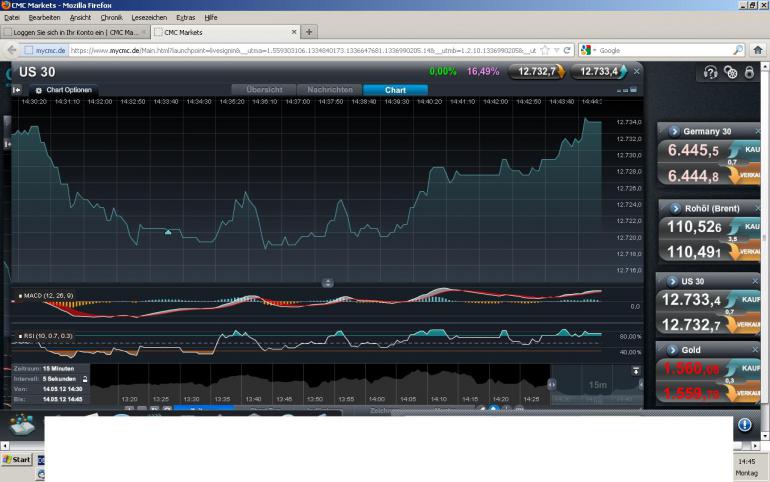Open the Chronik menu
This screenshot has width=770, height=482.
pos(111,18)
